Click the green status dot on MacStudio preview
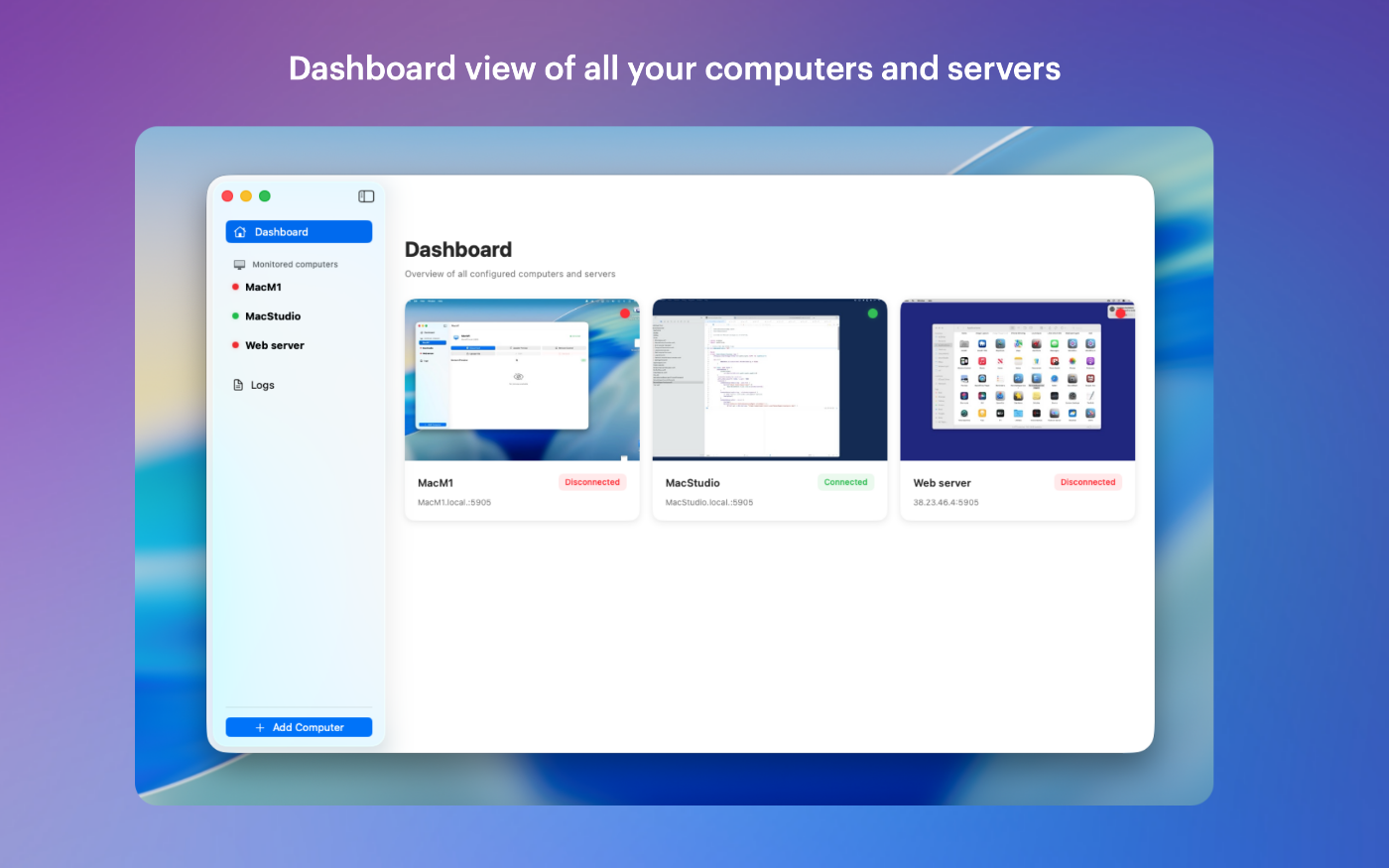The image size is (1389, 868). [x=873, y=313]
